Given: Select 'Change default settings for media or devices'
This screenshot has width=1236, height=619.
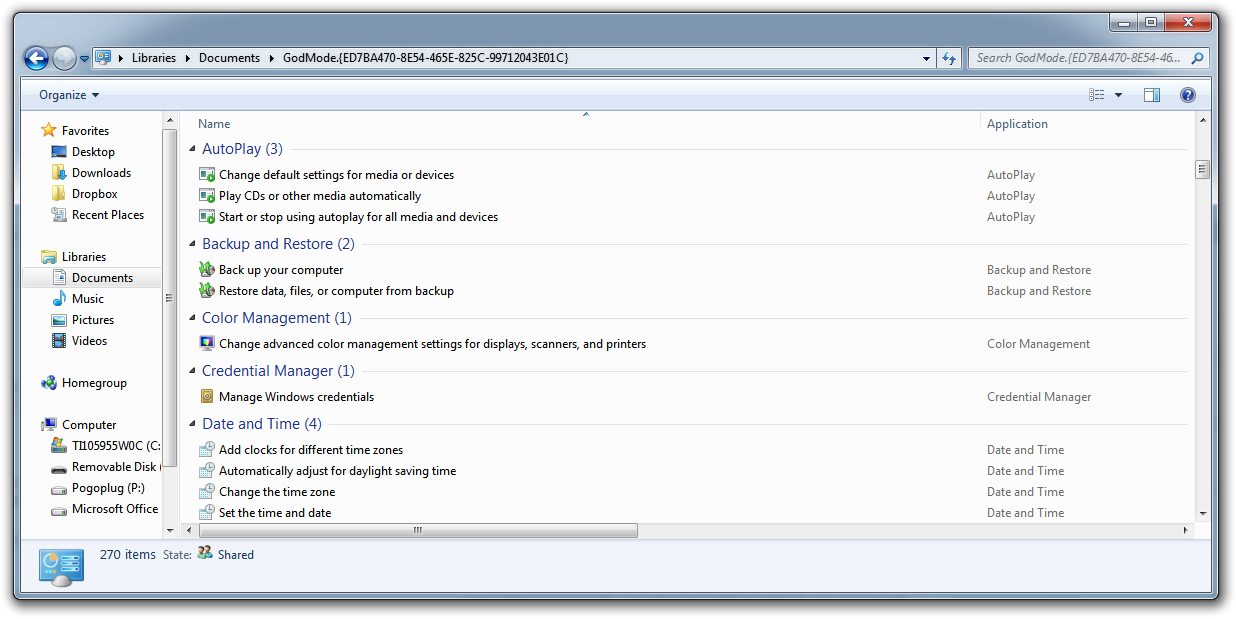Looking at the screenshot, I should point(336,175).
